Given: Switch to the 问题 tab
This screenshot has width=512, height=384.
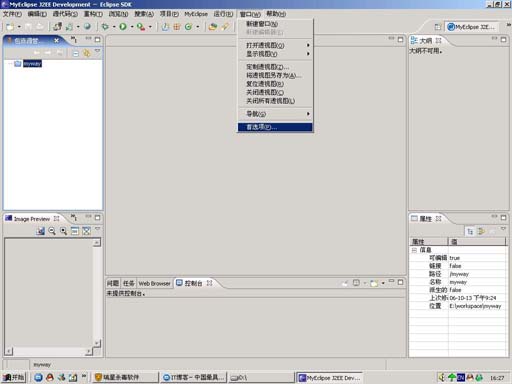Looking at the screenshot, I should [x=113, y=283].
